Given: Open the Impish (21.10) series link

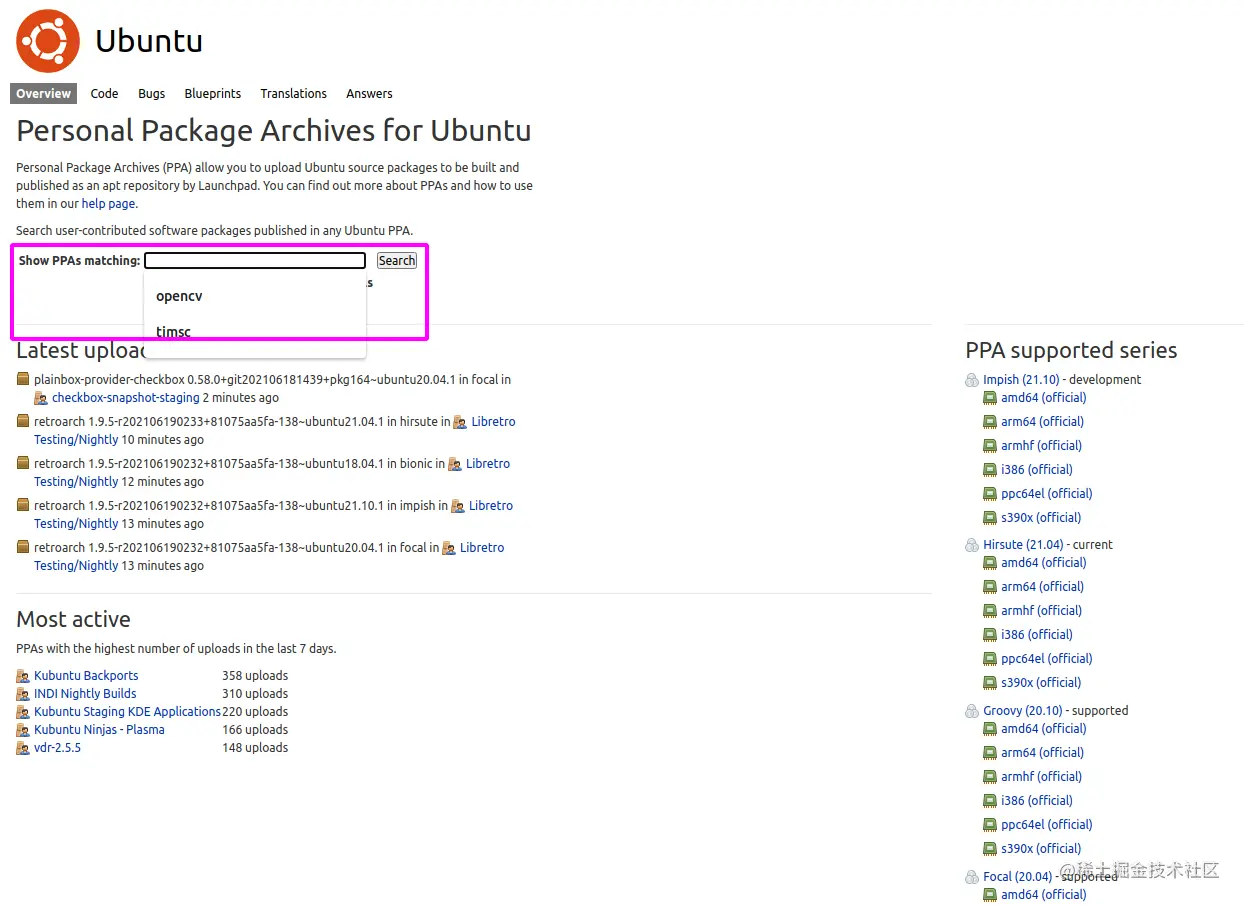Looking at the screenshot, I should click(1021, 379).
